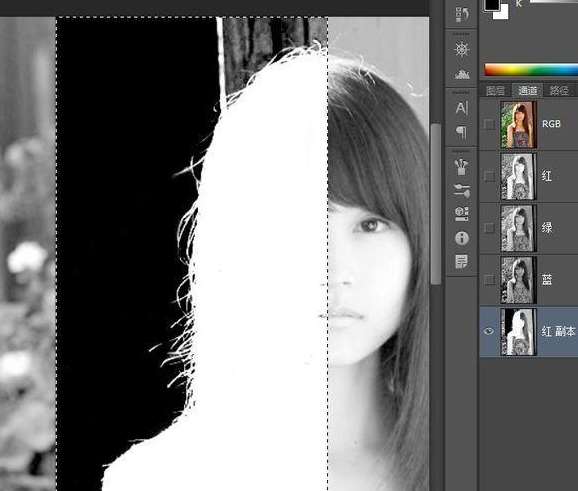Screen dimensions: 578x491
Task: Click the canvas vertical scrollbar
Action: pyautogui.click(x=436, y=204)
